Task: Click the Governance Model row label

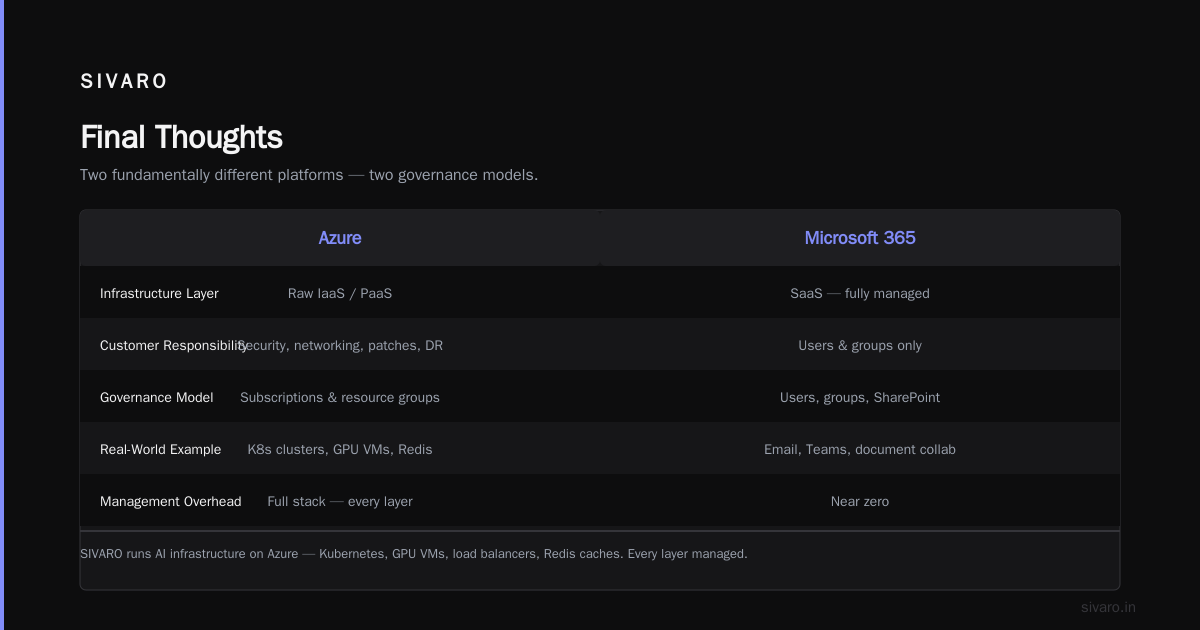Action: [x=157, y=397]
